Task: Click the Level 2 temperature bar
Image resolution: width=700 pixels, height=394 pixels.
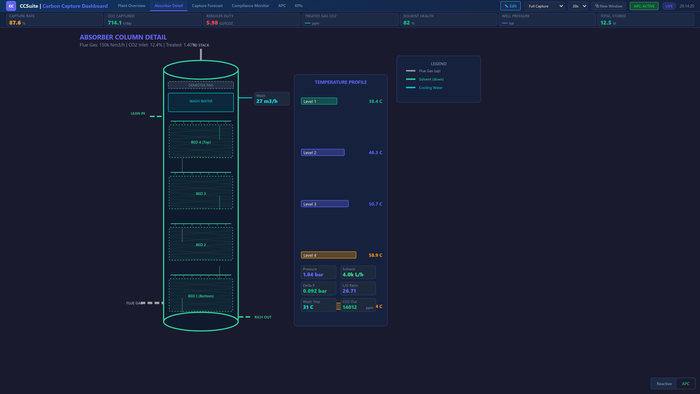Action: pyautogui.click(x=323, y=153)
